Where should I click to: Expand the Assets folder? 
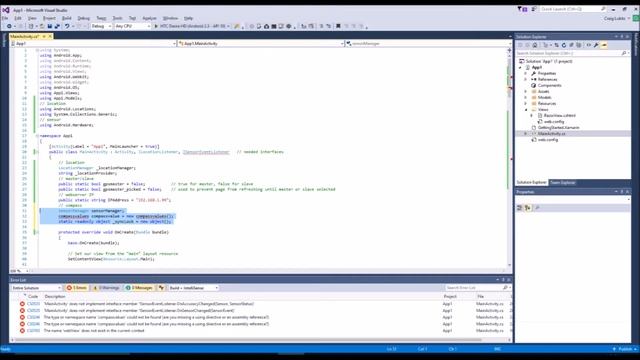(x=526, y=91)
